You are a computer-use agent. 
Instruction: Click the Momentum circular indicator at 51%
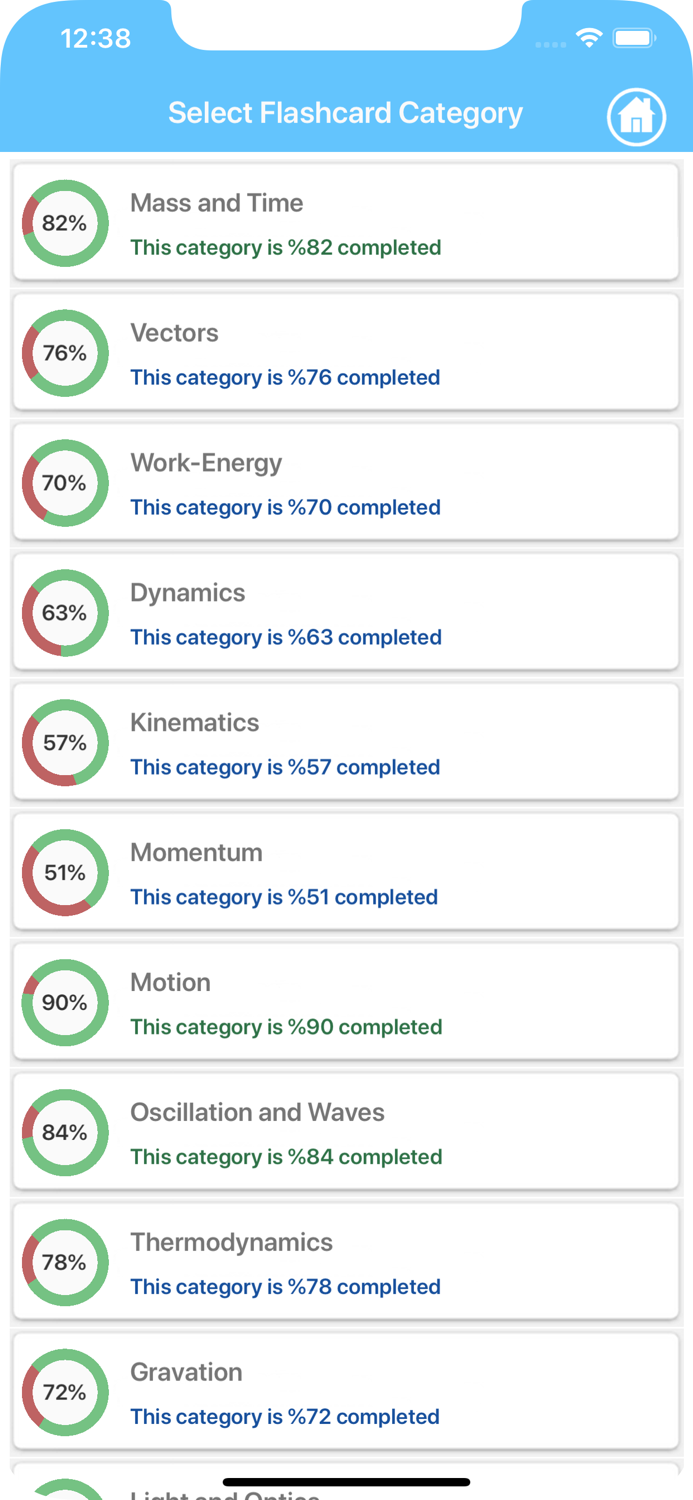tap(65, 872)
